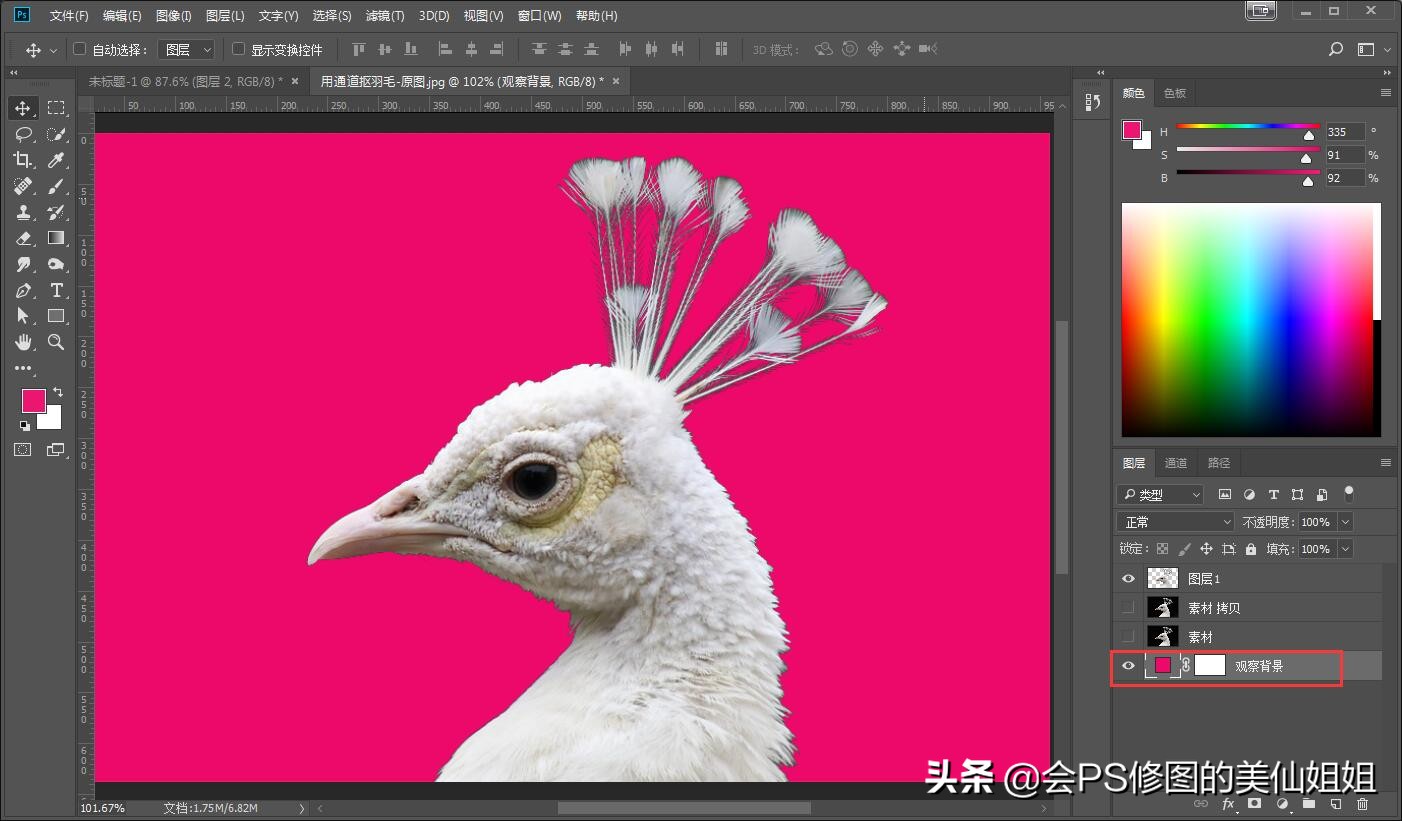
Task: Select the Eraser tool
Action: 23,238
